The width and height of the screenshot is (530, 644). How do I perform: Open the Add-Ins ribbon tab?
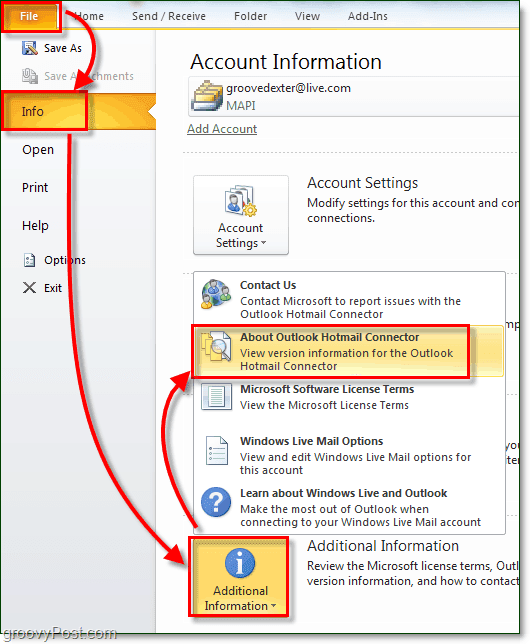pyautogui.click(x=367, y=16)
